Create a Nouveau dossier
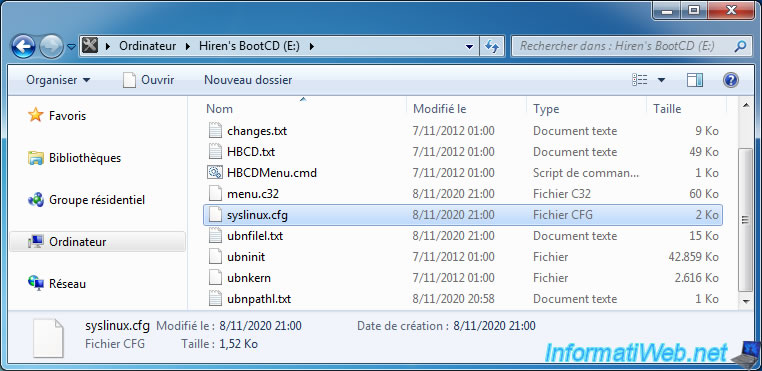This screenshot has height=371, width=762. (248, 80)
